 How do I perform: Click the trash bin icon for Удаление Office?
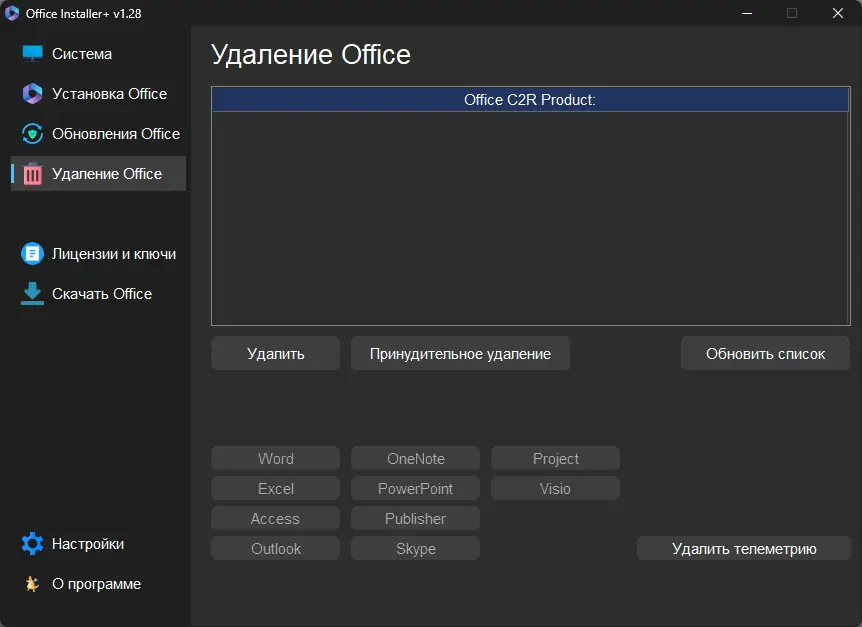click(33, 174)
